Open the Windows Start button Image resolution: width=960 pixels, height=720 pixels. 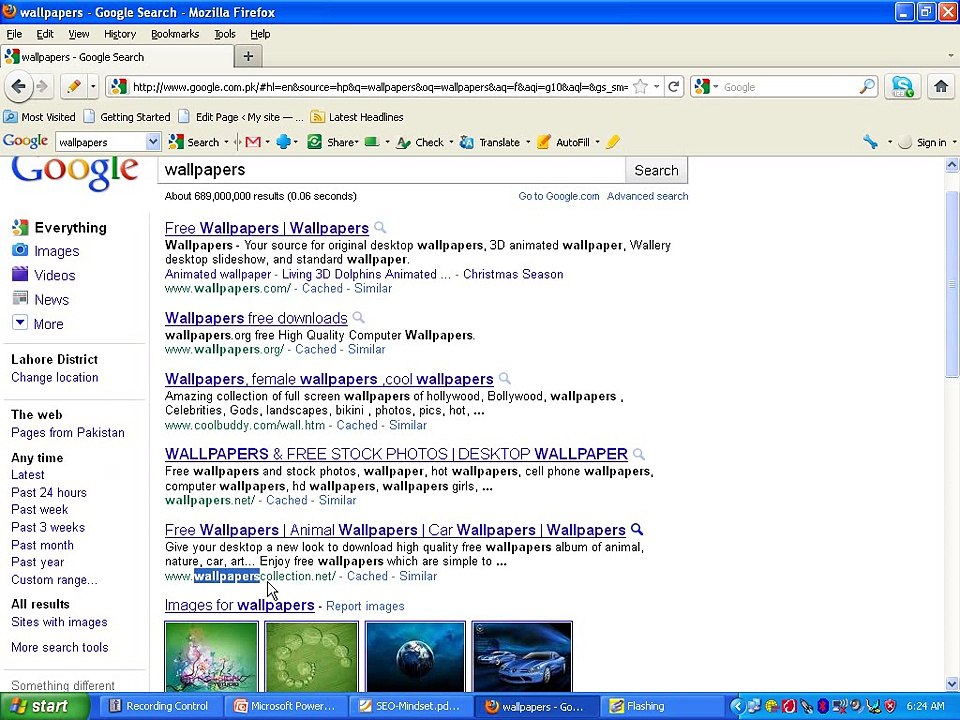(x=45, y=706)
